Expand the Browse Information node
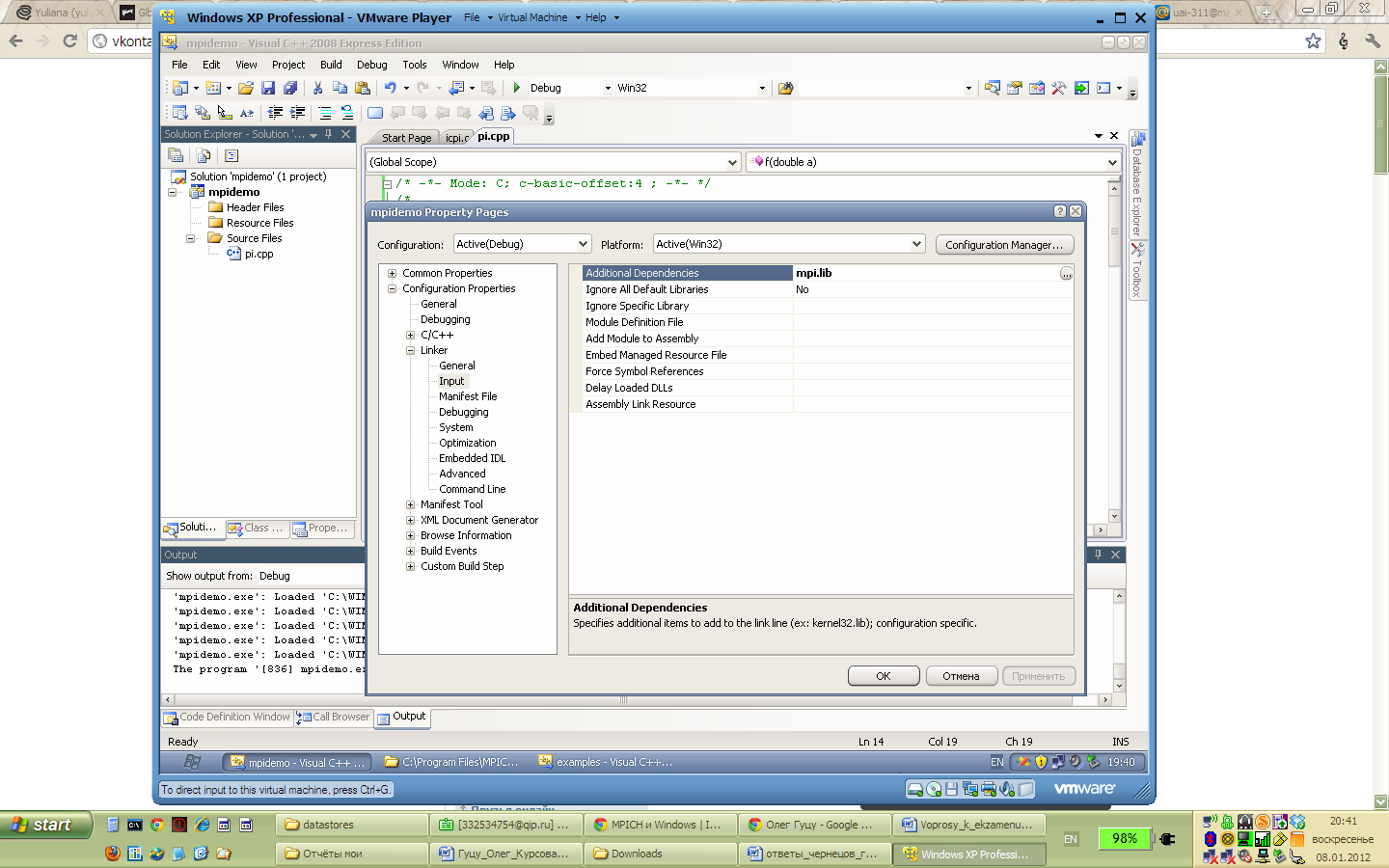This screenshot has height=868, width=1389. pyautogui.click(x=410, y=535)
